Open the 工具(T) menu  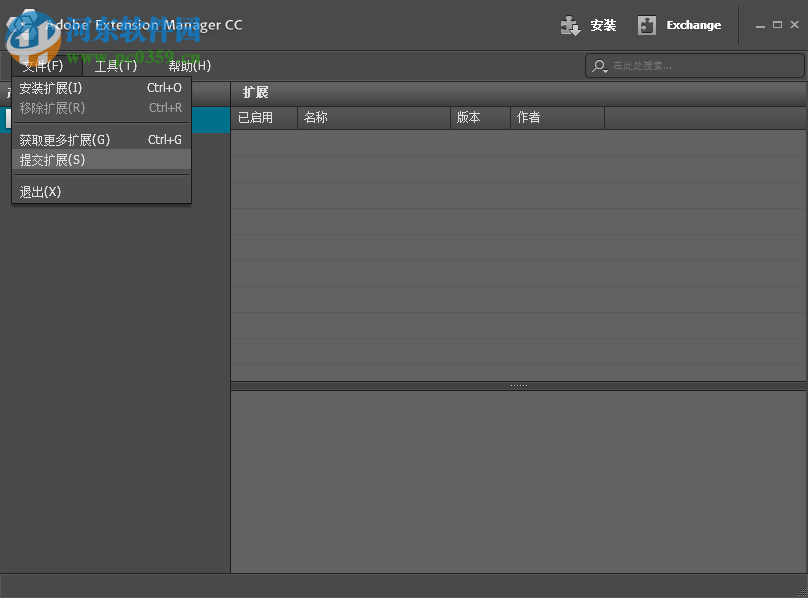pyautogui.click(x=114, y=65)
